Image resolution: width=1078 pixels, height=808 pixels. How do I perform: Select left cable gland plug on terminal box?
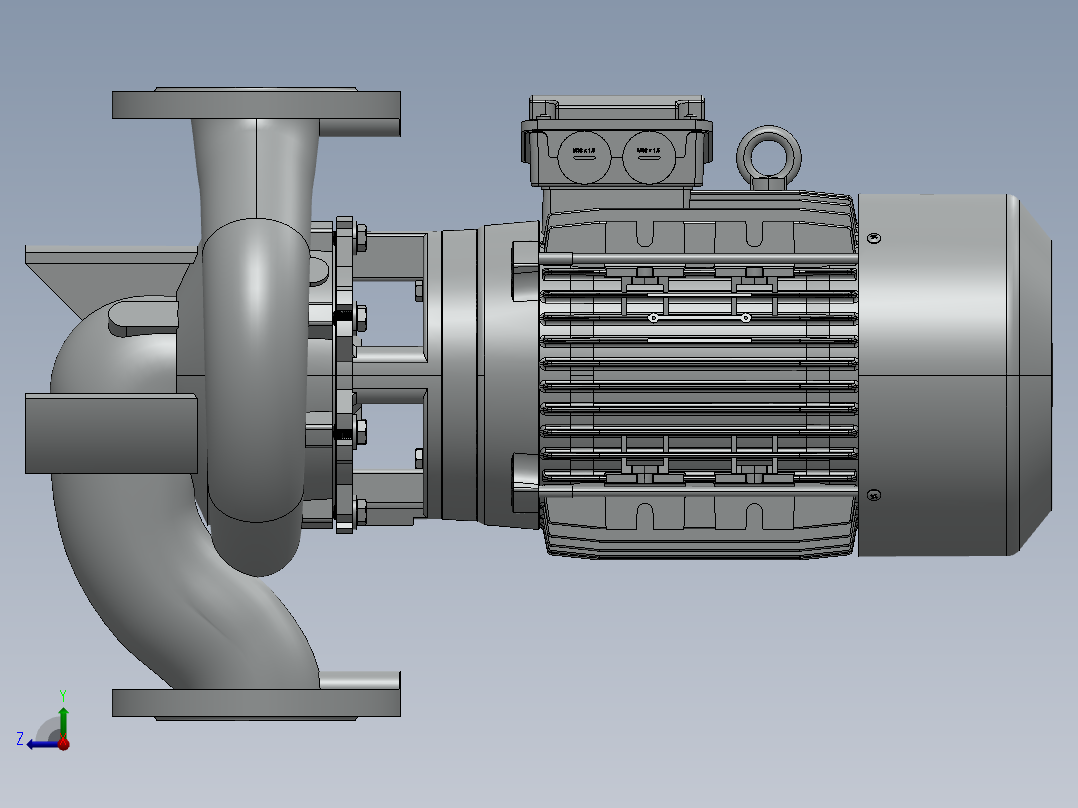pyautogui.click(x=584, y=156)
